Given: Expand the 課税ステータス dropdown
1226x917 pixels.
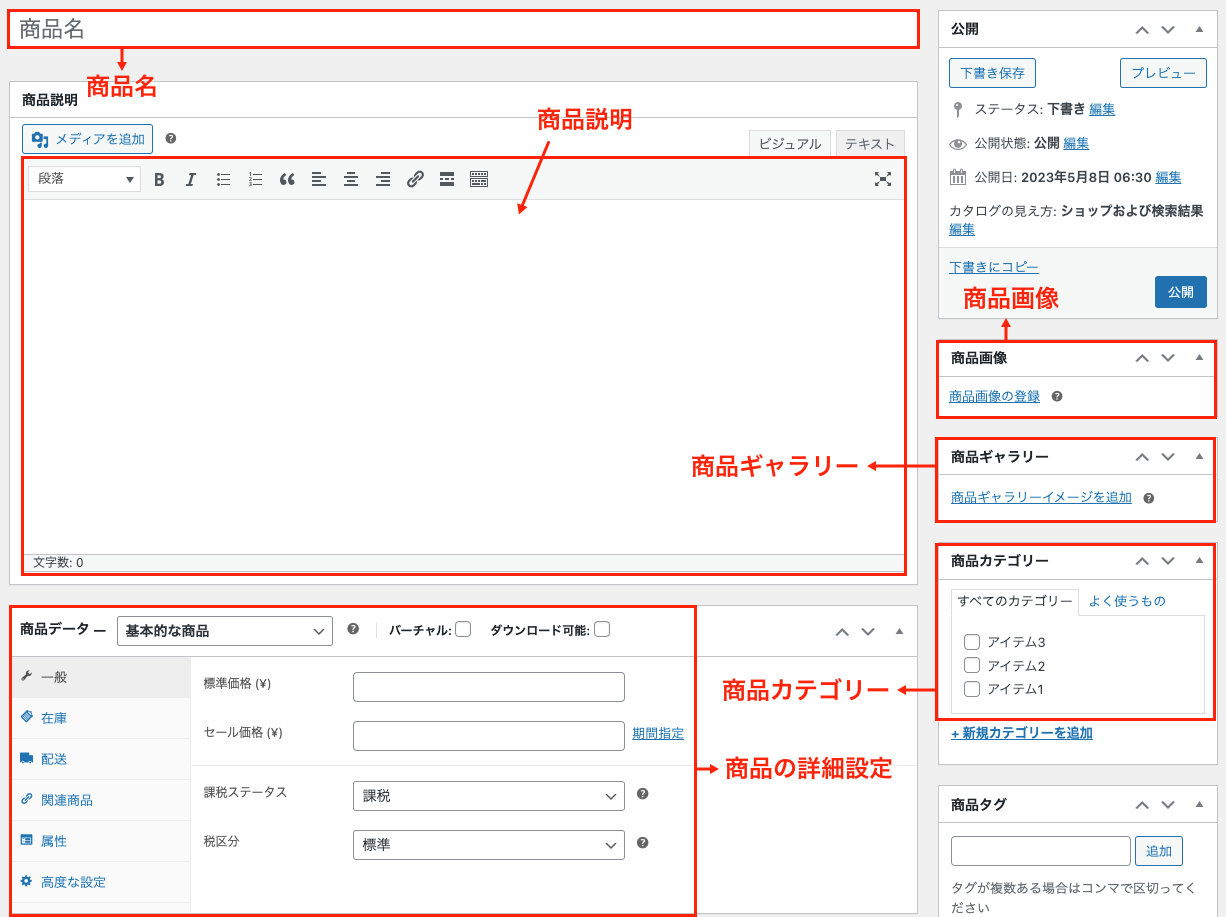Looking at the screenshot, I should (x=488, y=796).
